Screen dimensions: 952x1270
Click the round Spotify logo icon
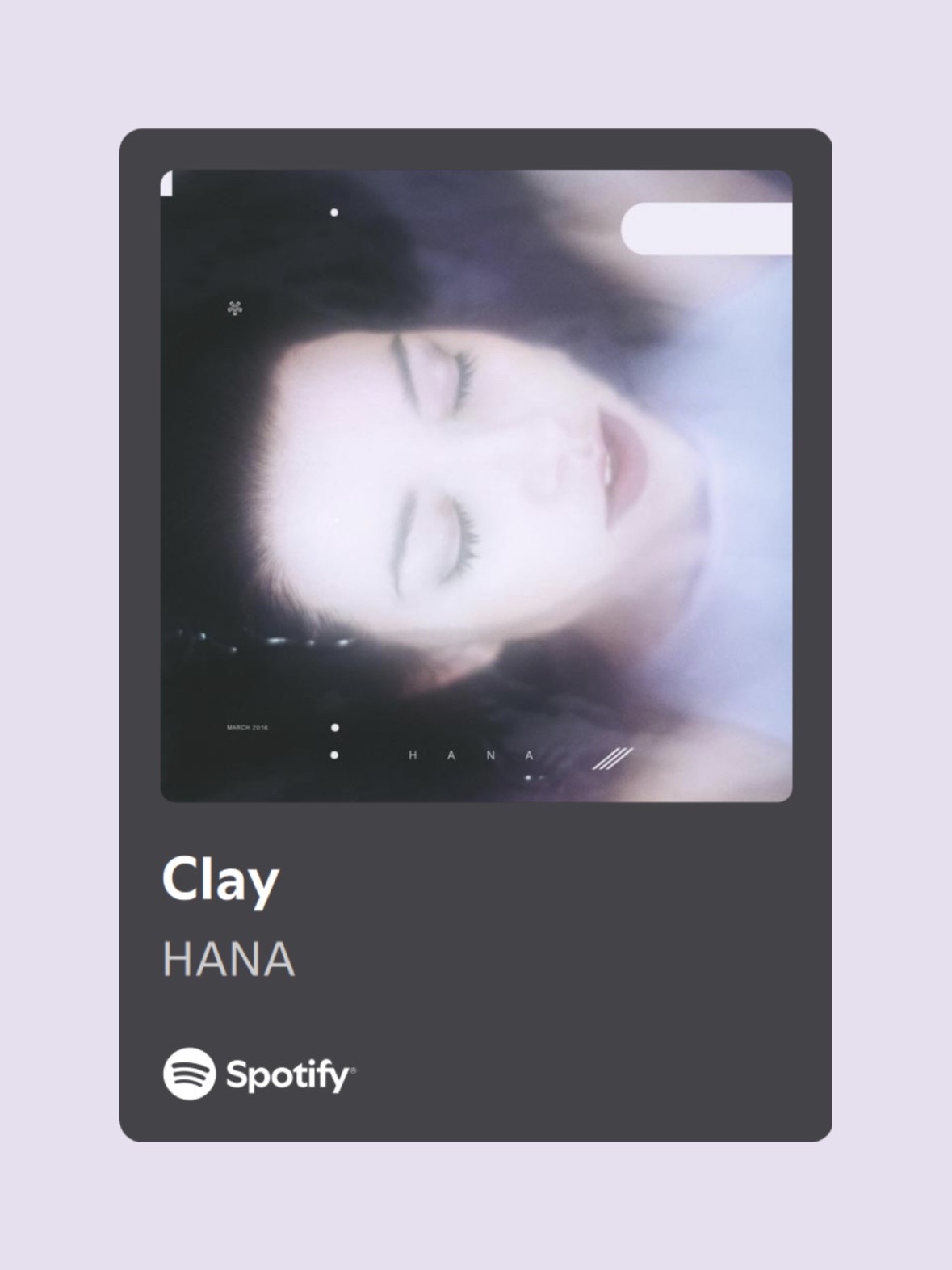tap(189, 1074)
